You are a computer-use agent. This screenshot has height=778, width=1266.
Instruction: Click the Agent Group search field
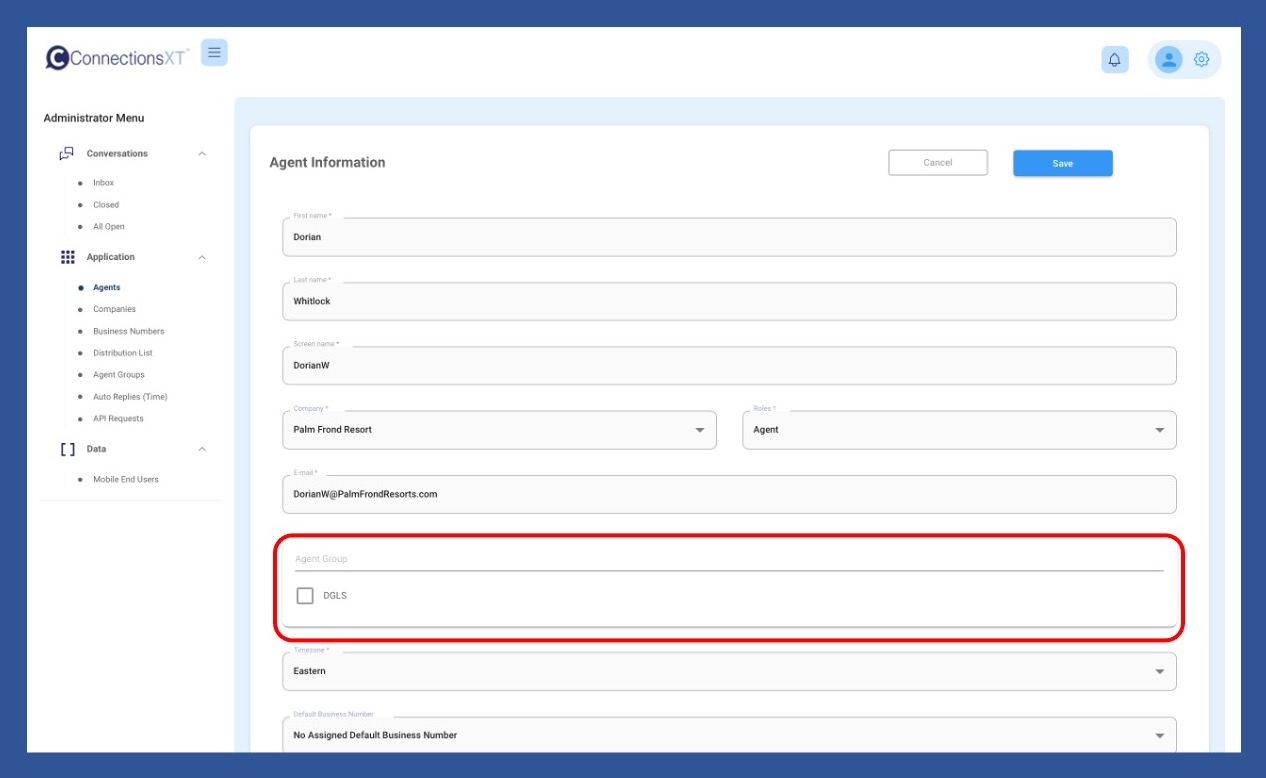[x=728, y=559]
